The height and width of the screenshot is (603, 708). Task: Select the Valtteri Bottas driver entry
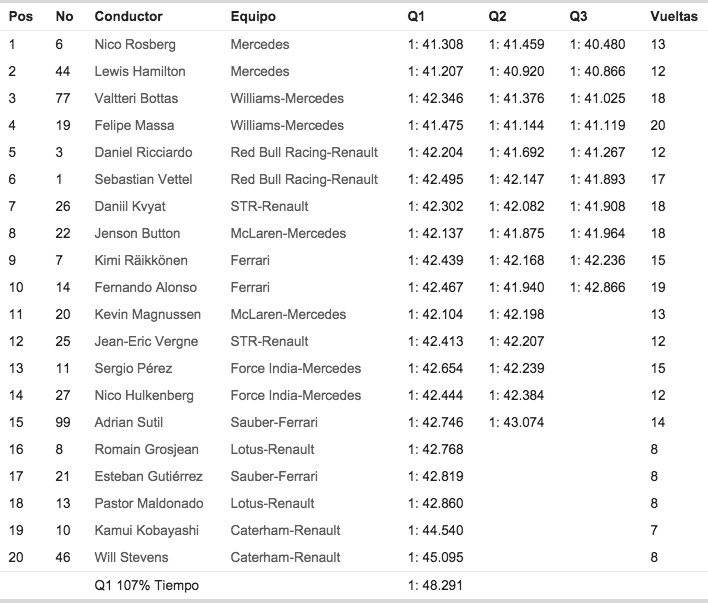[136, 99]
